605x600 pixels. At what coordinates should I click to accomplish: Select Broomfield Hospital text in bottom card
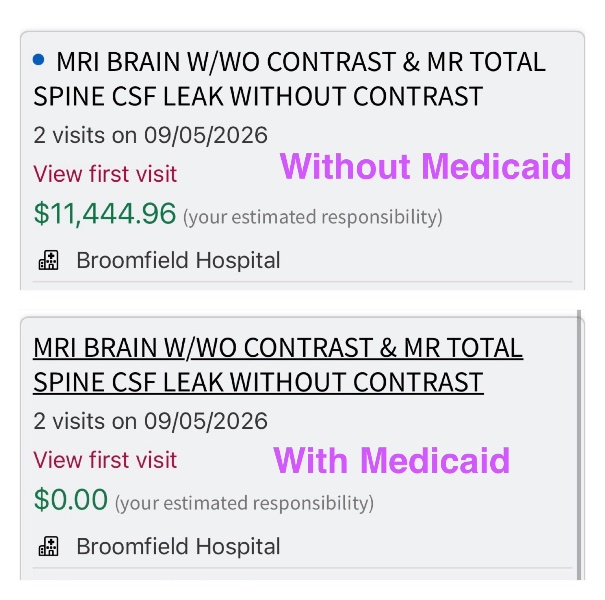[178, 546]
